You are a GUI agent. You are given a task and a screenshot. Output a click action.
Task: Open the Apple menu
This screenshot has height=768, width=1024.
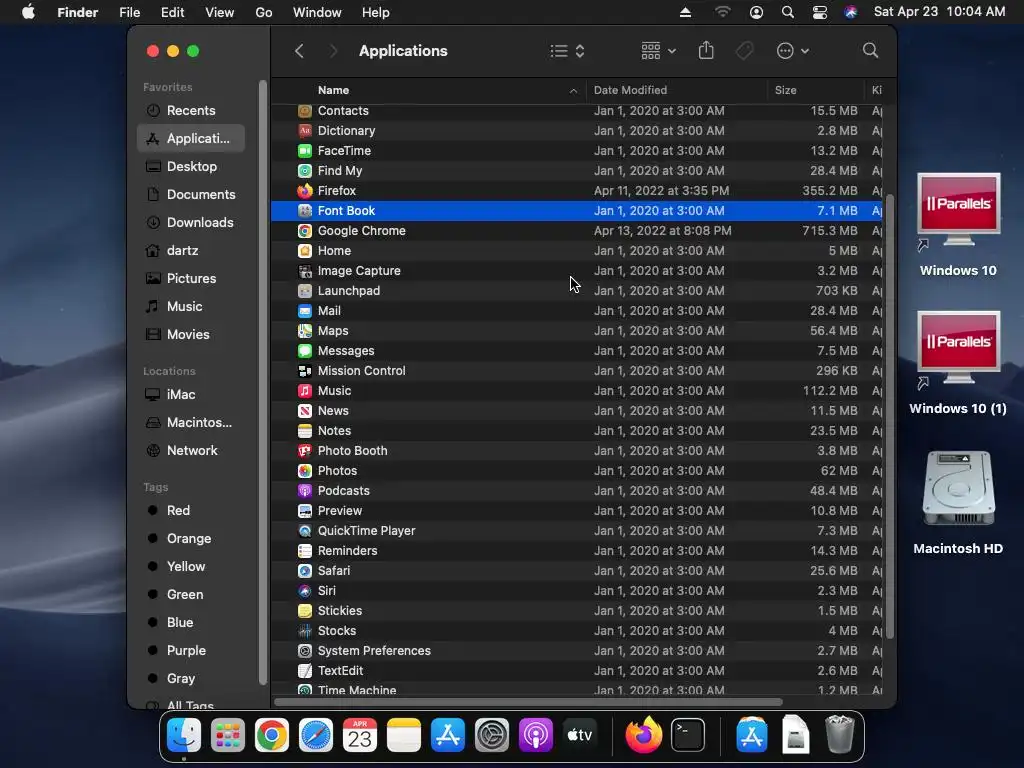(28, 12)
